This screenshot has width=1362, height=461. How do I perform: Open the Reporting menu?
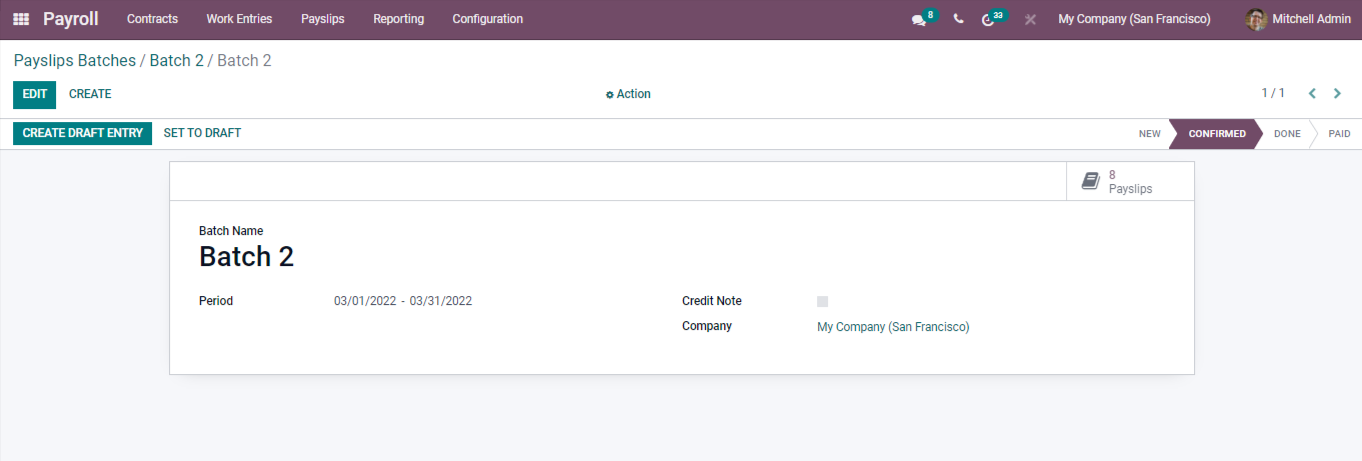(x=398, y=19)
